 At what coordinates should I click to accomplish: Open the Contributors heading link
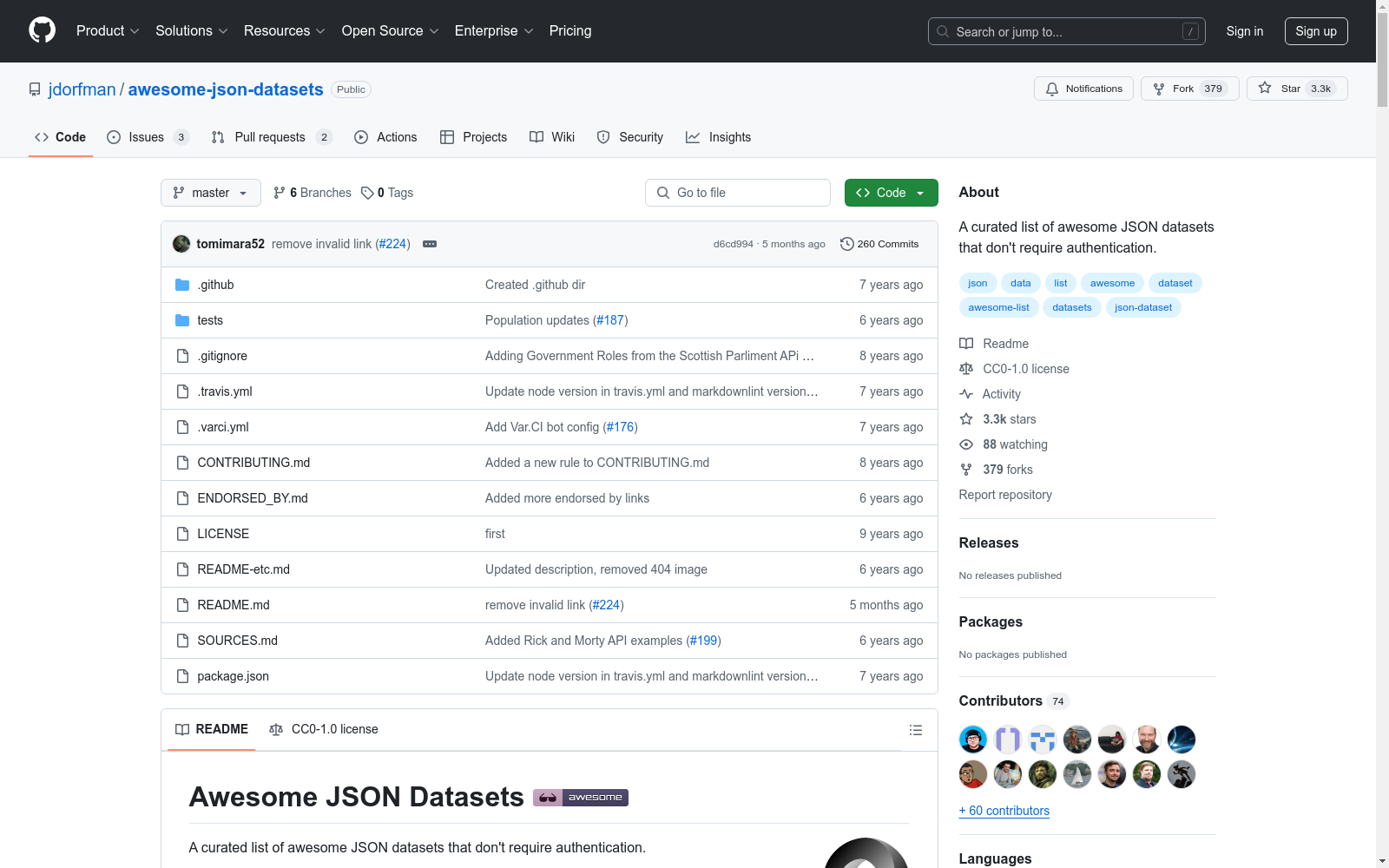click(x=1014, y=701)
